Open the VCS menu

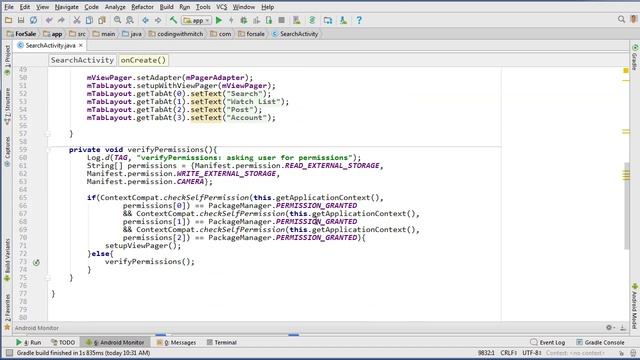click(x=222, y=7)
